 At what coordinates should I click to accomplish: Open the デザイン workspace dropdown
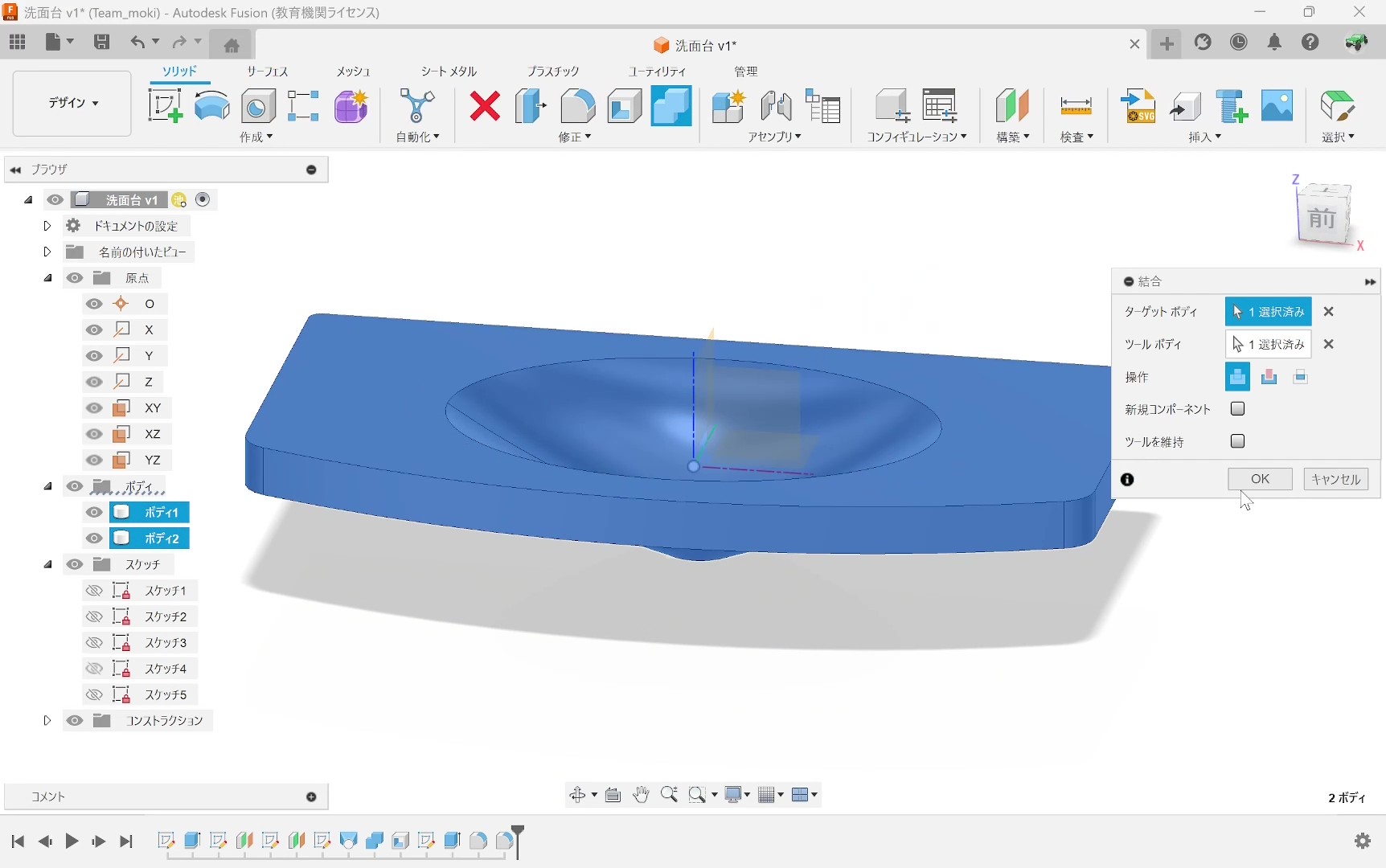pyautogui.click(x=72, y=104)
